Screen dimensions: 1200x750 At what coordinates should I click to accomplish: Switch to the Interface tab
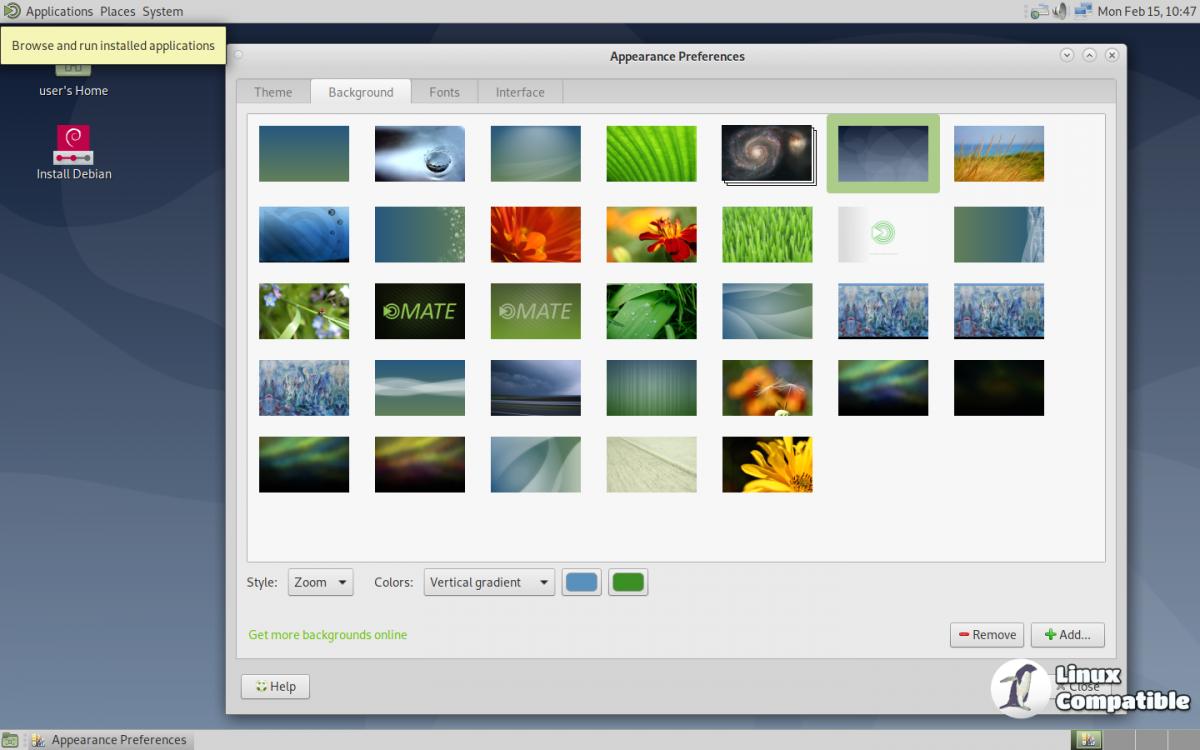[520, 92]
